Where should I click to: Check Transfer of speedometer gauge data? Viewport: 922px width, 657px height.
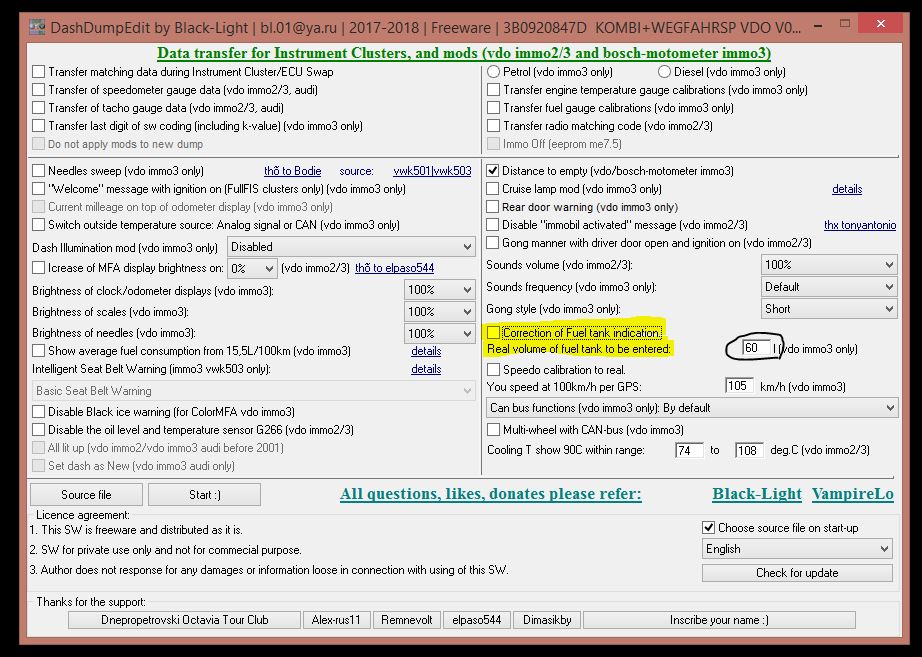[x=39, y=90]
